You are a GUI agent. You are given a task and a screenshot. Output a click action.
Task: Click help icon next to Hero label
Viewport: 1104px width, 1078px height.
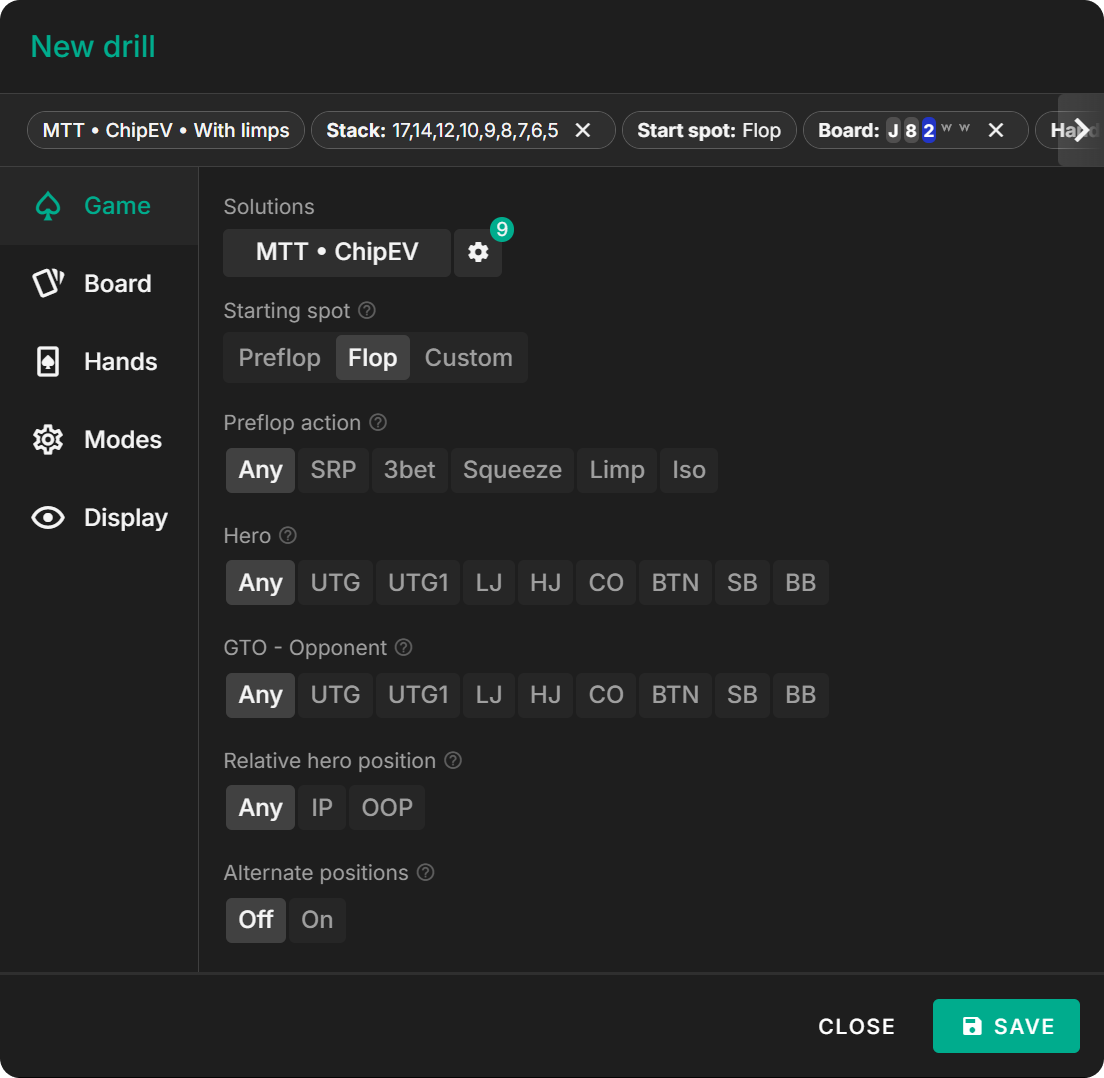tap(288, 535)
